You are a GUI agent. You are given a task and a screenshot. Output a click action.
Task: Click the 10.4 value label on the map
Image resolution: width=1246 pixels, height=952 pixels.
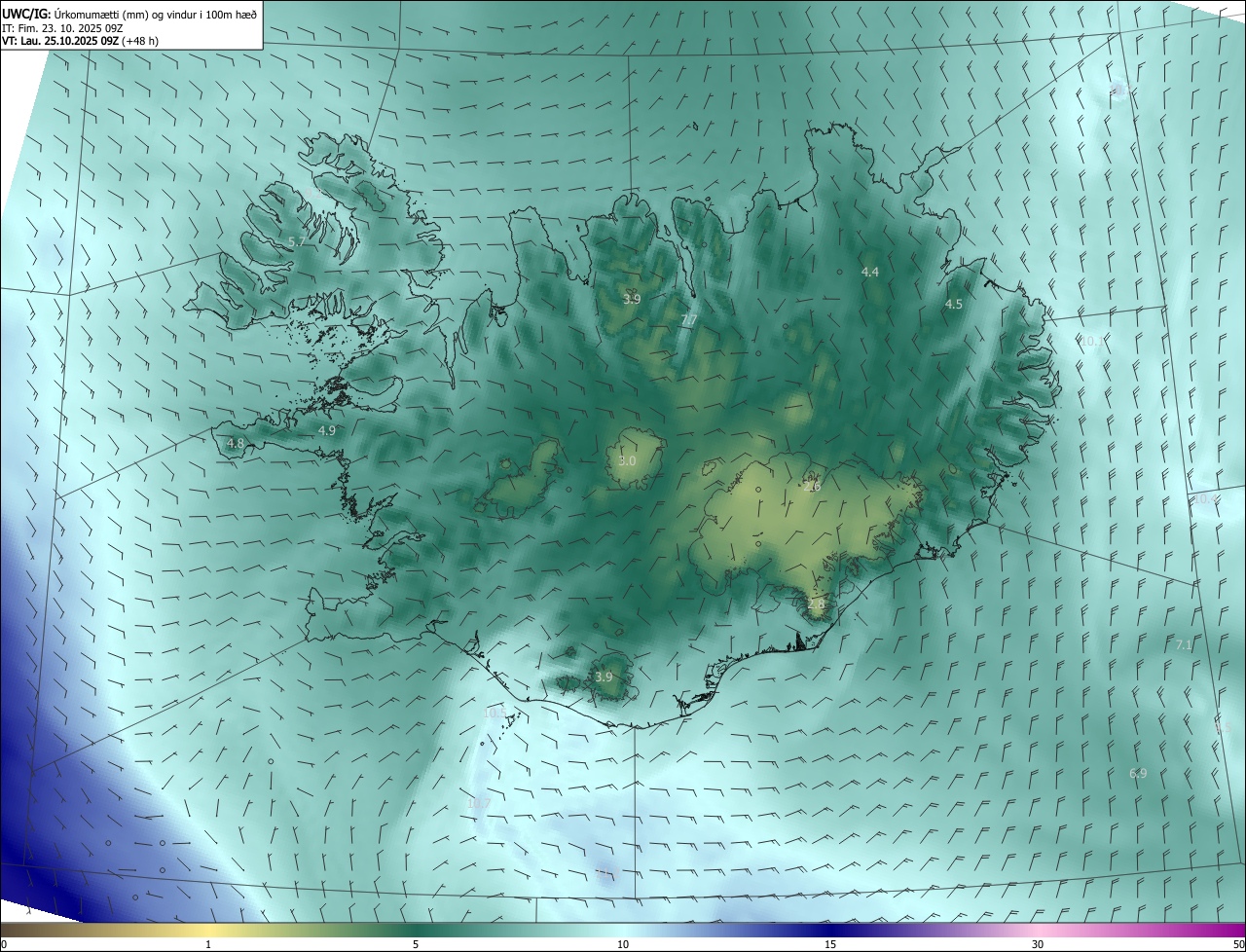tap(1205, 498)
